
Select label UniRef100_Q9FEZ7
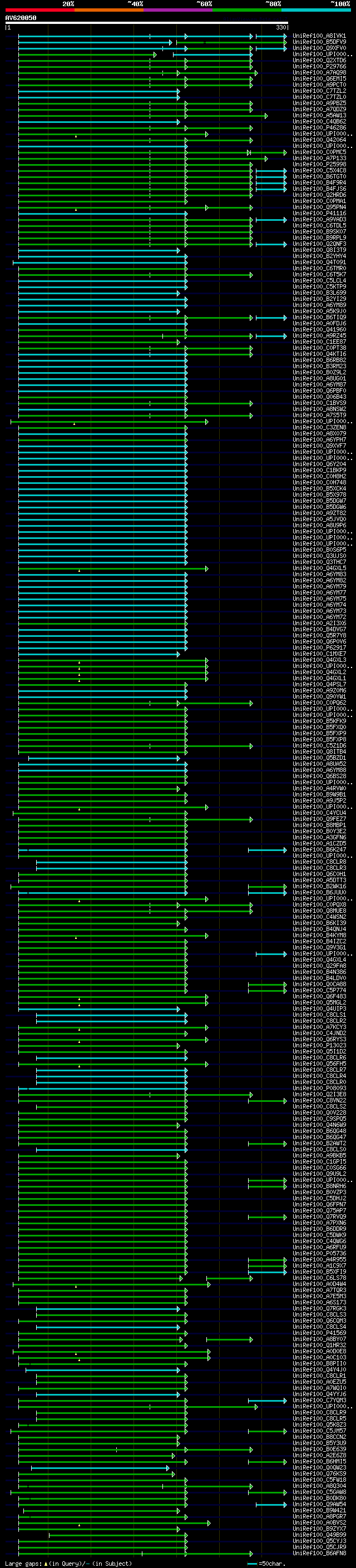pos(319,819)
